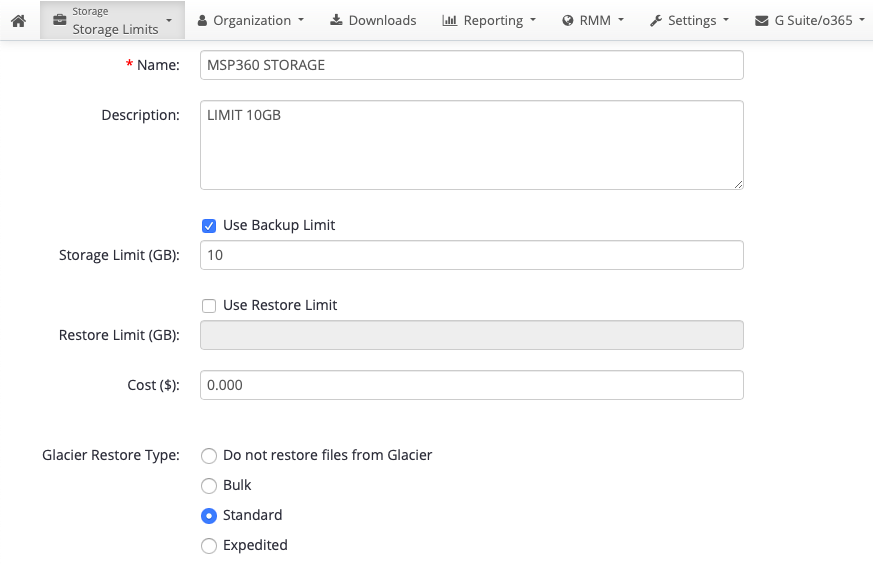Expand the Storage Limits dropdown arrow
873x565 pixels.
click(x=169, y=21)
